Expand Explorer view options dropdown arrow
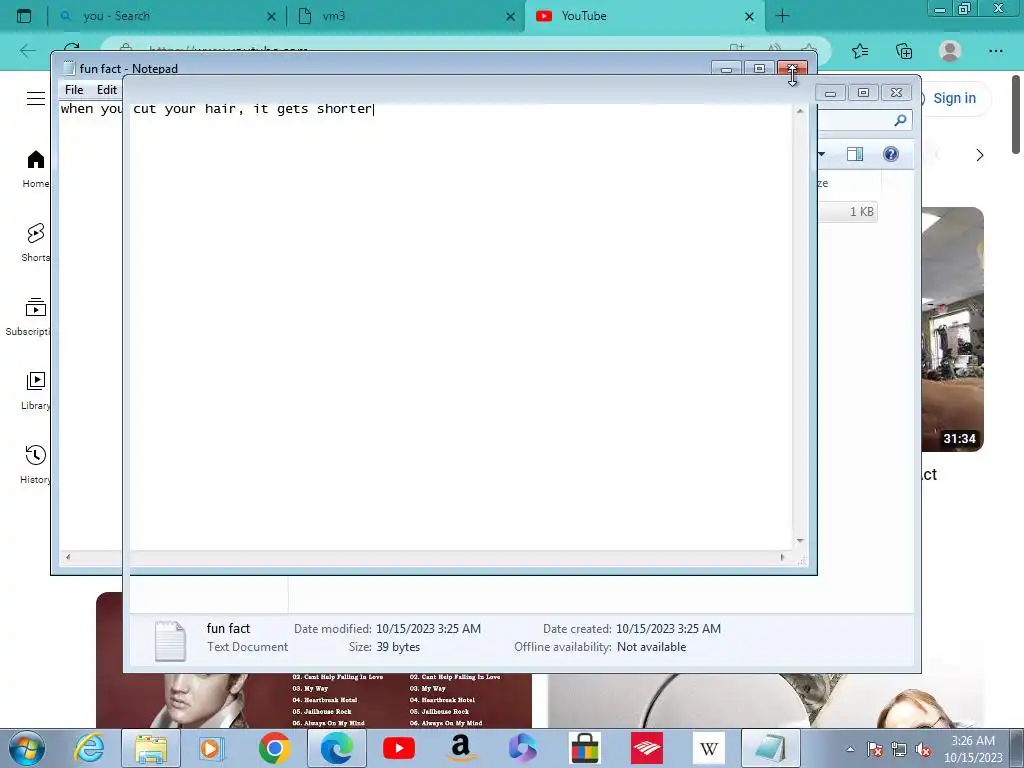This screenshot has width=1024, height=768. (822, 154)
